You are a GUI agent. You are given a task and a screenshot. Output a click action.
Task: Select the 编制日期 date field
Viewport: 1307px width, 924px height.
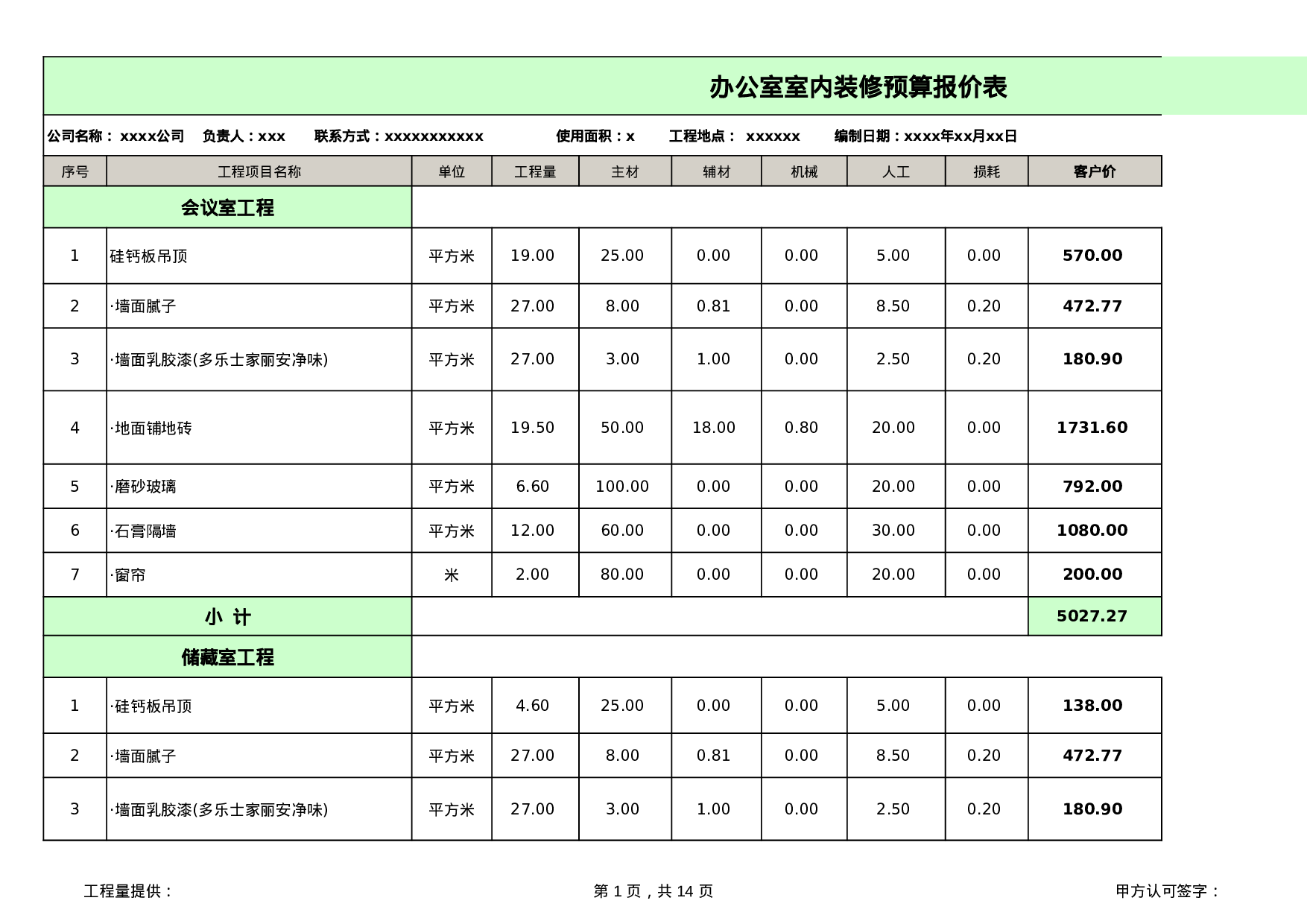pyautogui.click(x=924, y=136)
